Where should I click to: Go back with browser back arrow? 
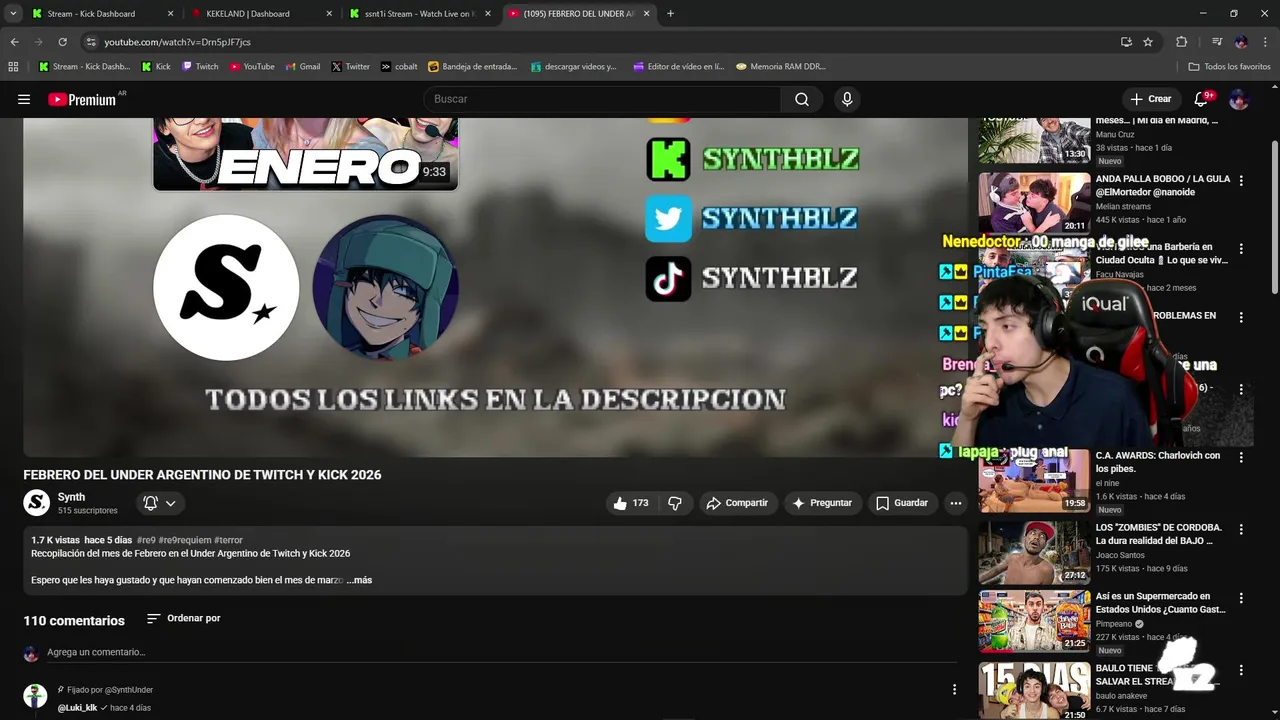pos(15,42)
